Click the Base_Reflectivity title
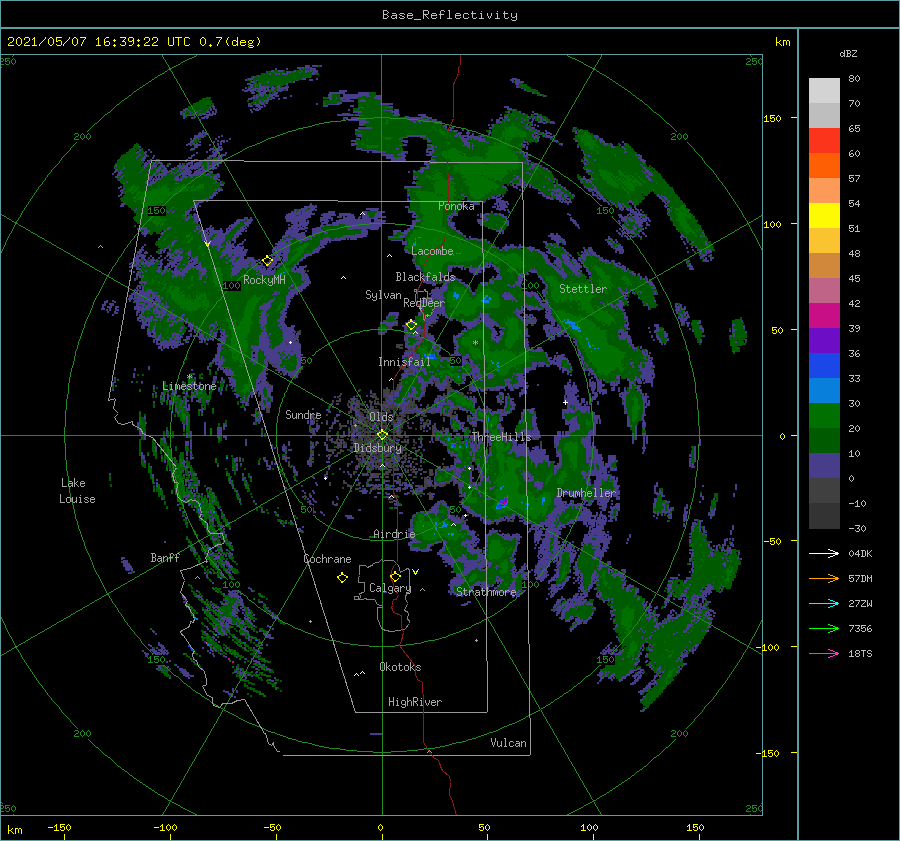This screenshot has height=841, width=900. pos(450,15)
